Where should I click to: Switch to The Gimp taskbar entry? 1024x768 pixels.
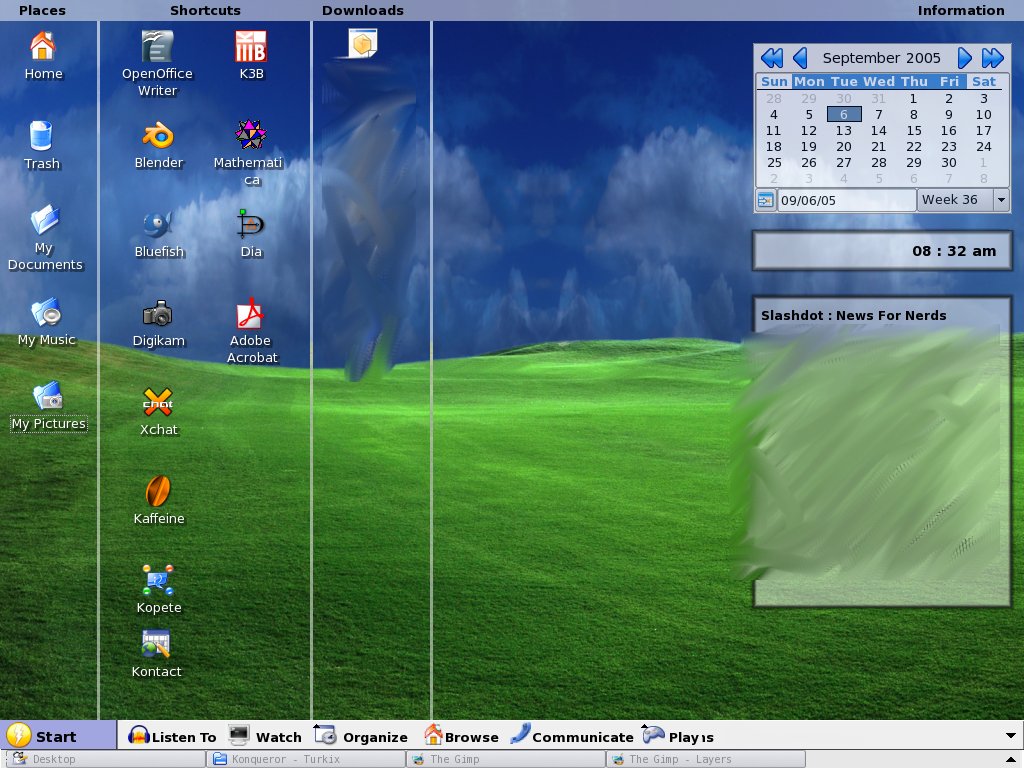coord(506,759)
